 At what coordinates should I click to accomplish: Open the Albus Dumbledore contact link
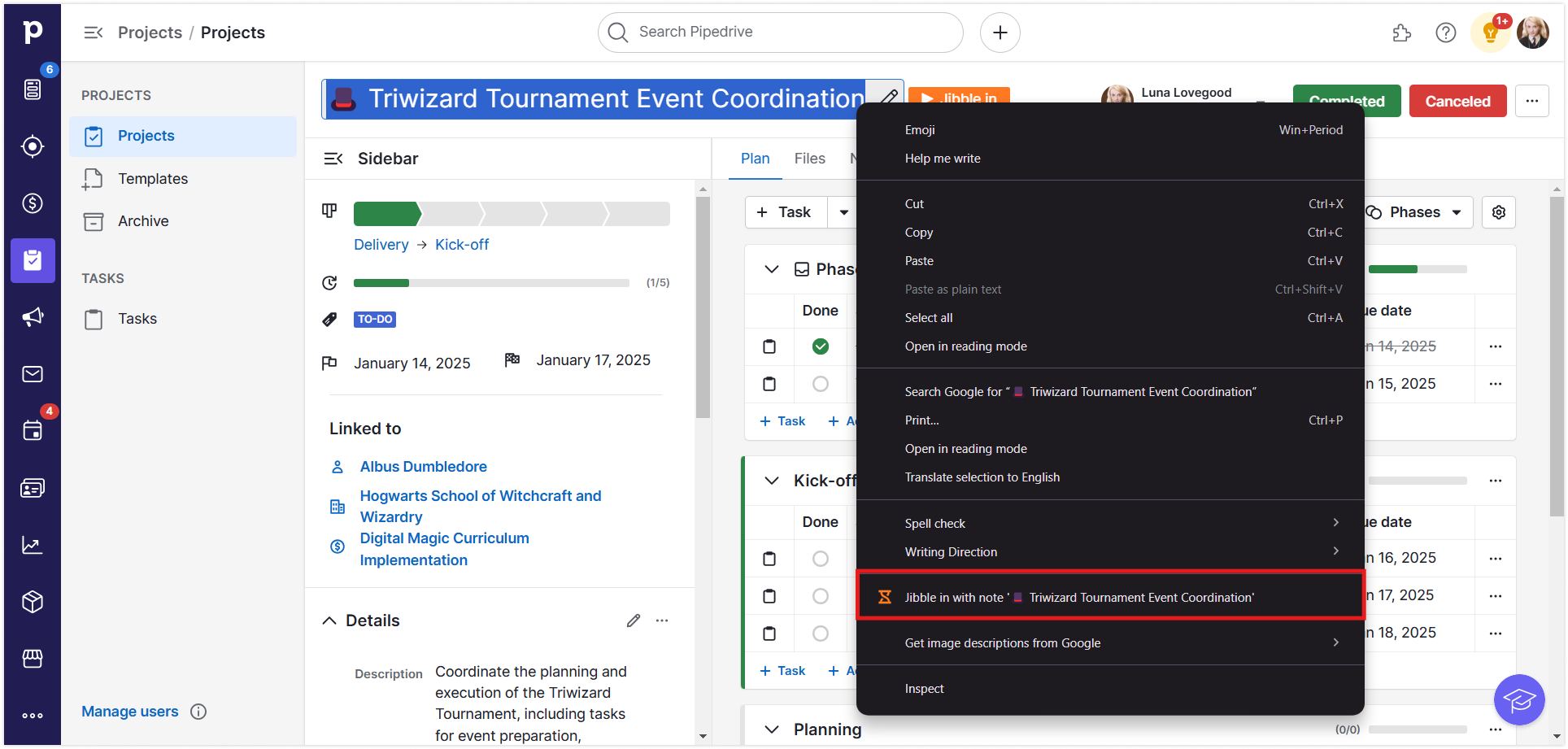423,467
